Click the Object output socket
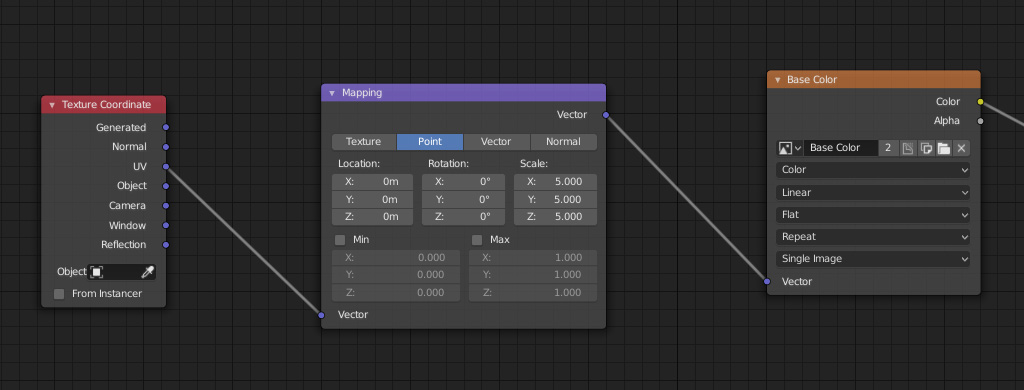This screenshot has height=390, width=1024. (x=166, y=186)
